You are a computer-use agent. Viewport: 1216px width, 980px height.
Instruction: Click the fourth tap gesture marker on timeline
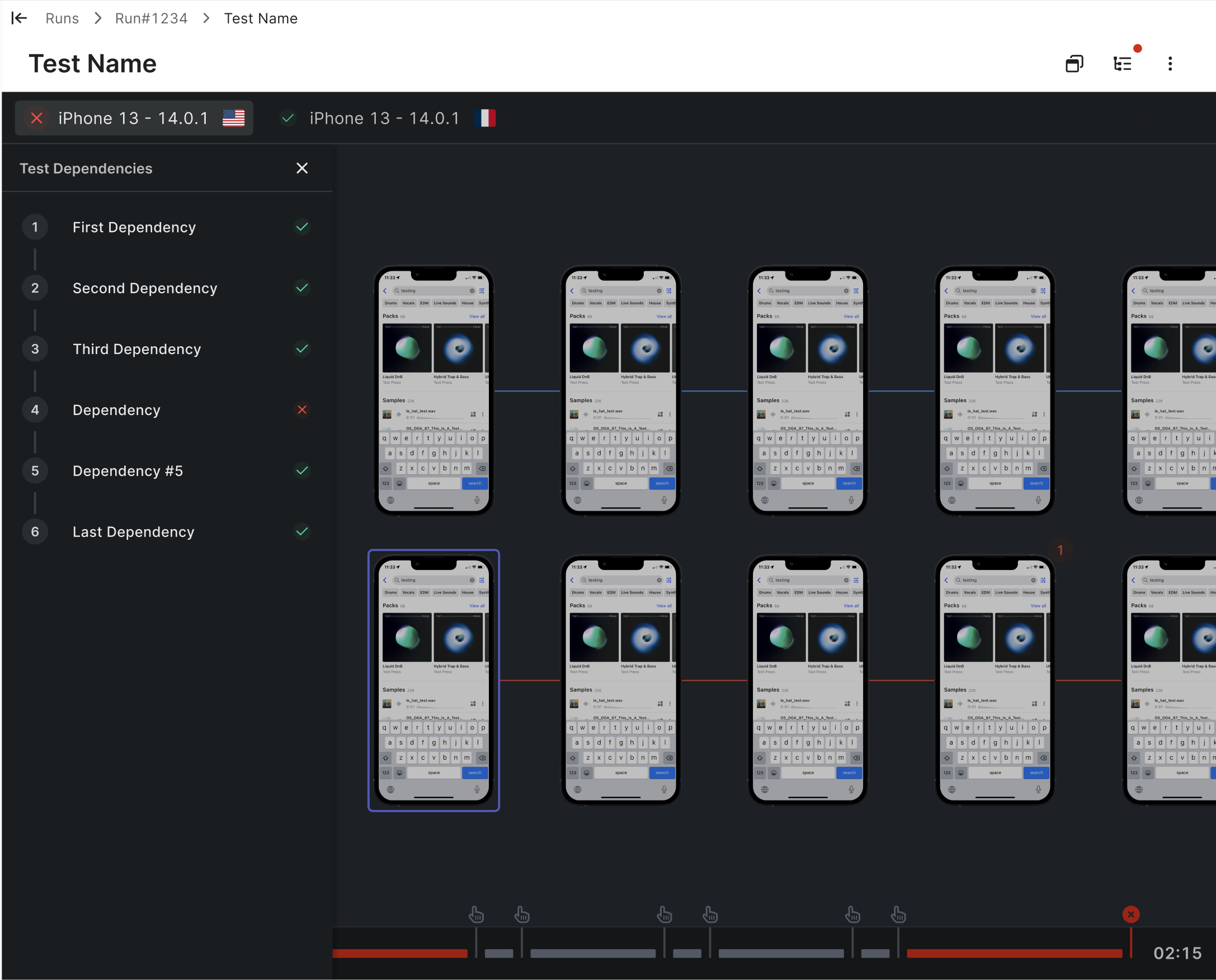click(x=710, y=915)
